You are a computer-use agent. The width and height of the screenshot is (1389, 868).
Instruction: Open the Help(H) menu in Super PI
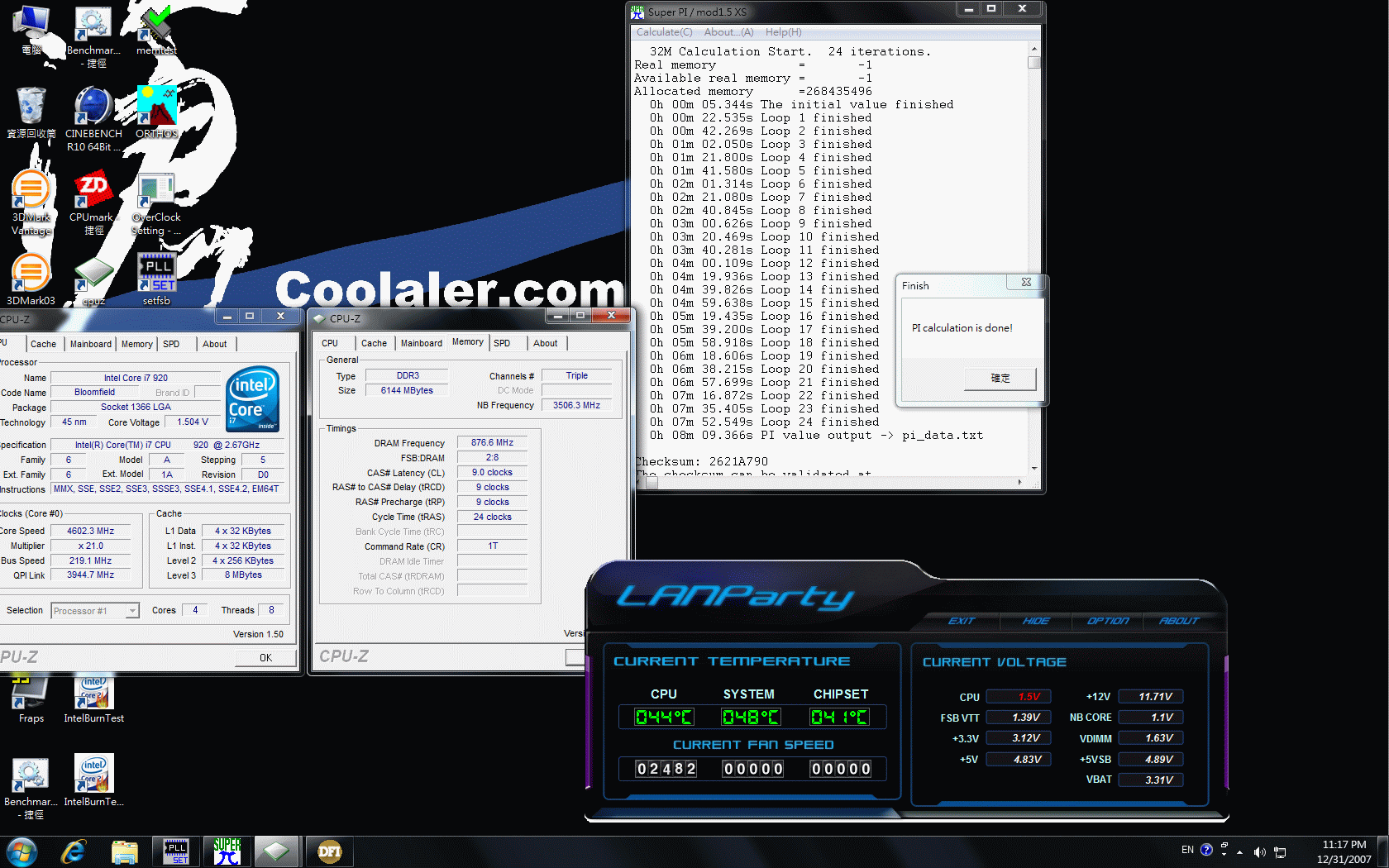783,32
